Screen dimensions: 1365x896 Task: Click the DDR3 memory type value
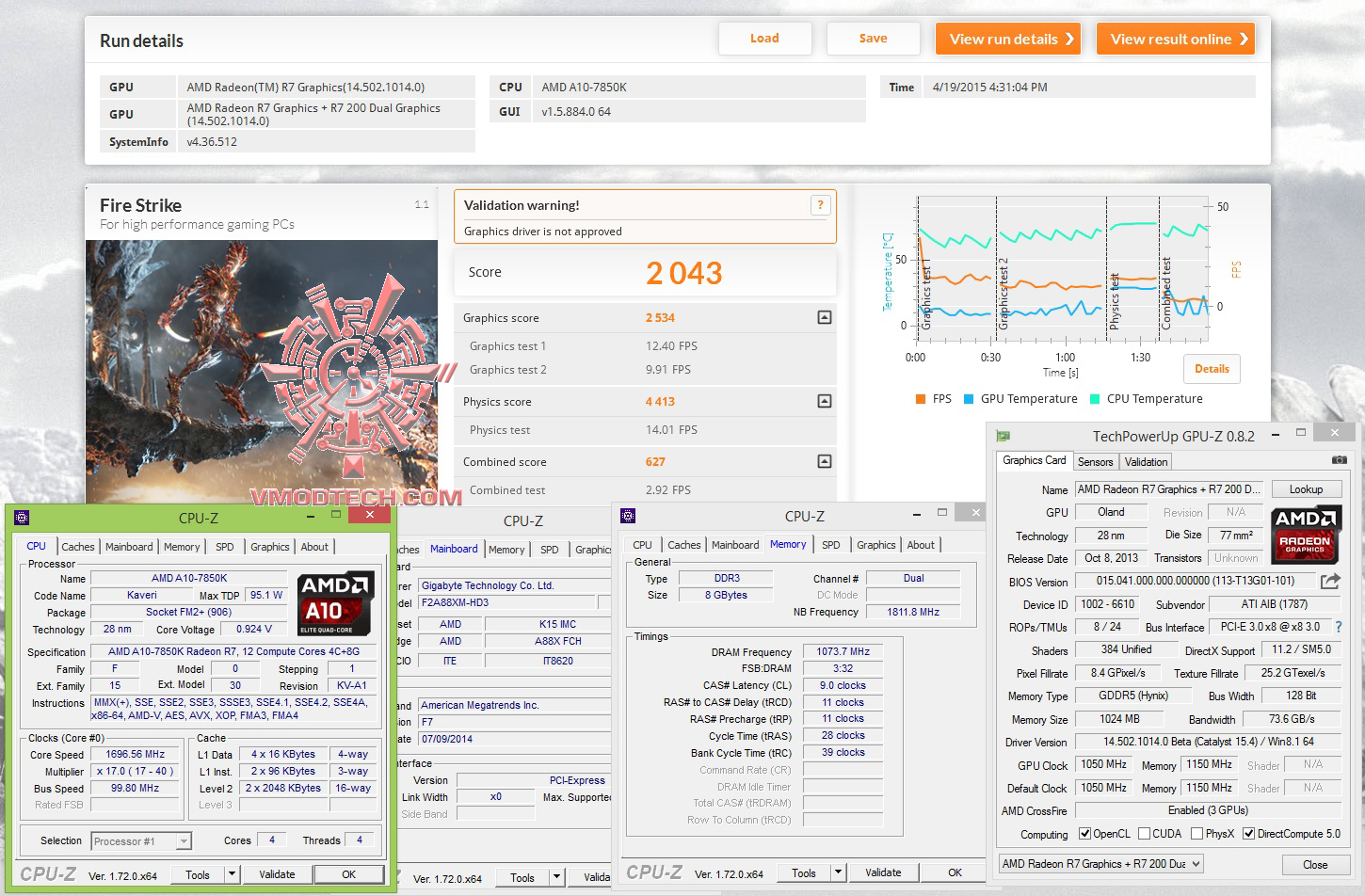[x=727, y=578]
